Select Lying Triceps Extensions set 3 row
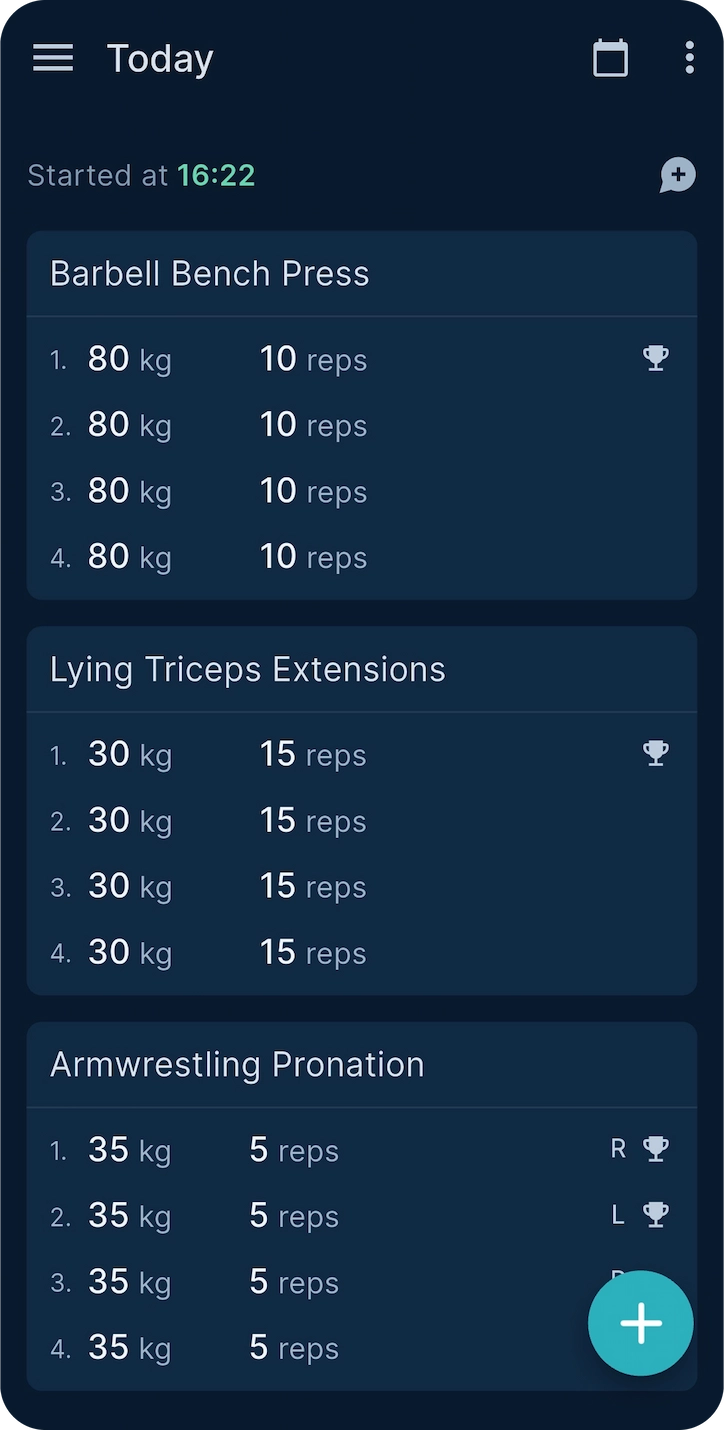724x1430 pixels. (300, 887)
